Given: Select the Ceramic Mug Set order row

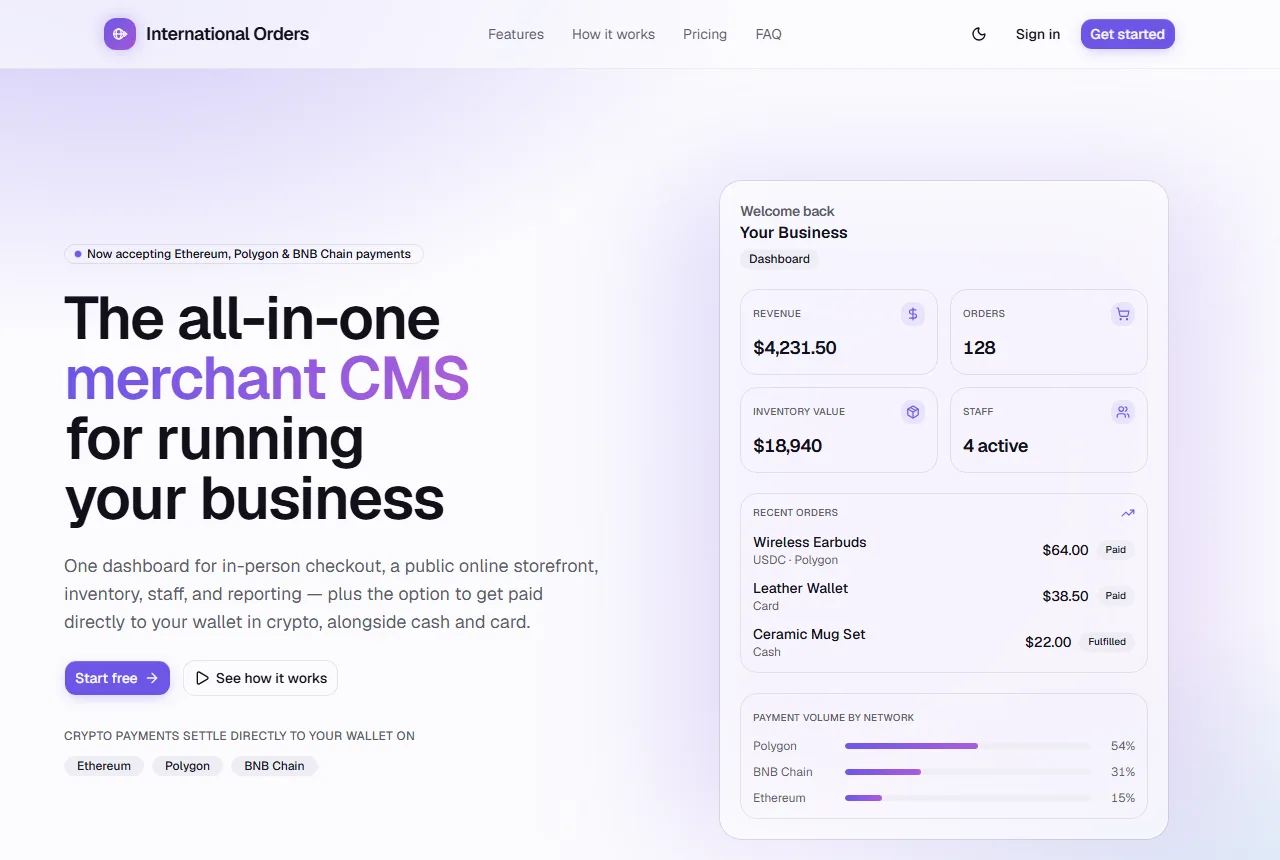Looking at the screenshot, I should (x=944, y=642).
